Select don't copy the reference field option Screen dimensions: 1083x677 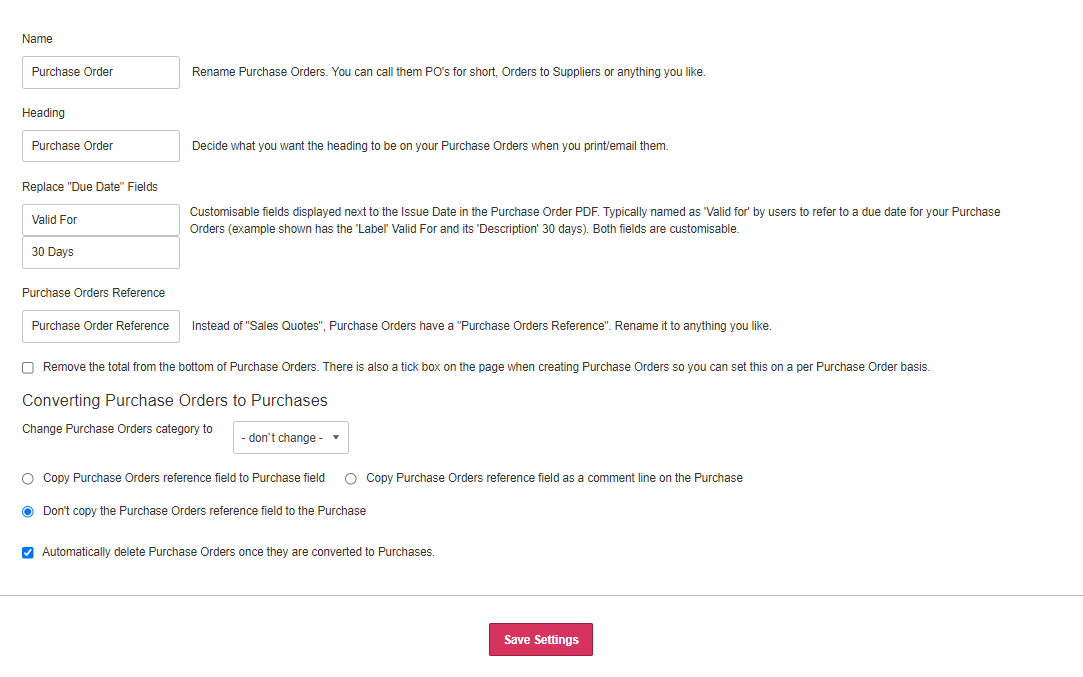(27, 511)
